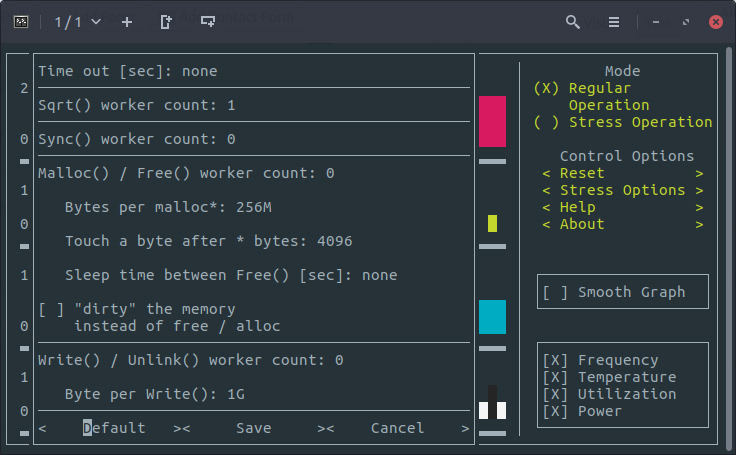
Task: Uncheck the Temperature graph checkbox
Action: tap(555, 377)
